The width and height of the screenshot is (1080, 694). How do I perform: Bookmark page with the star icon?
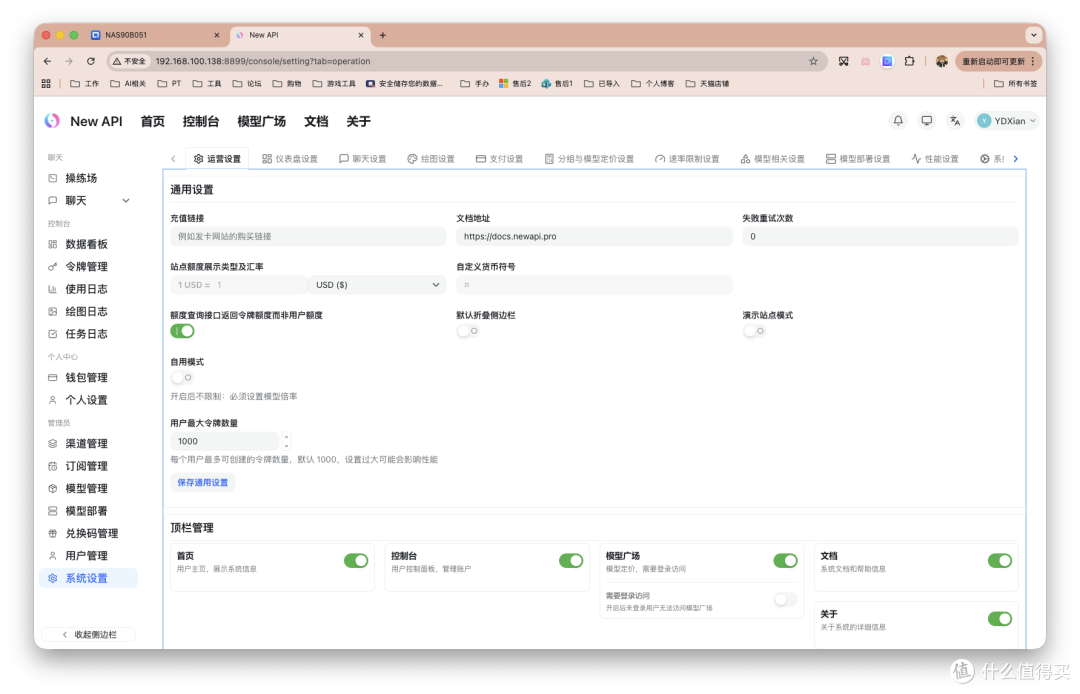(x=813, y=61)
